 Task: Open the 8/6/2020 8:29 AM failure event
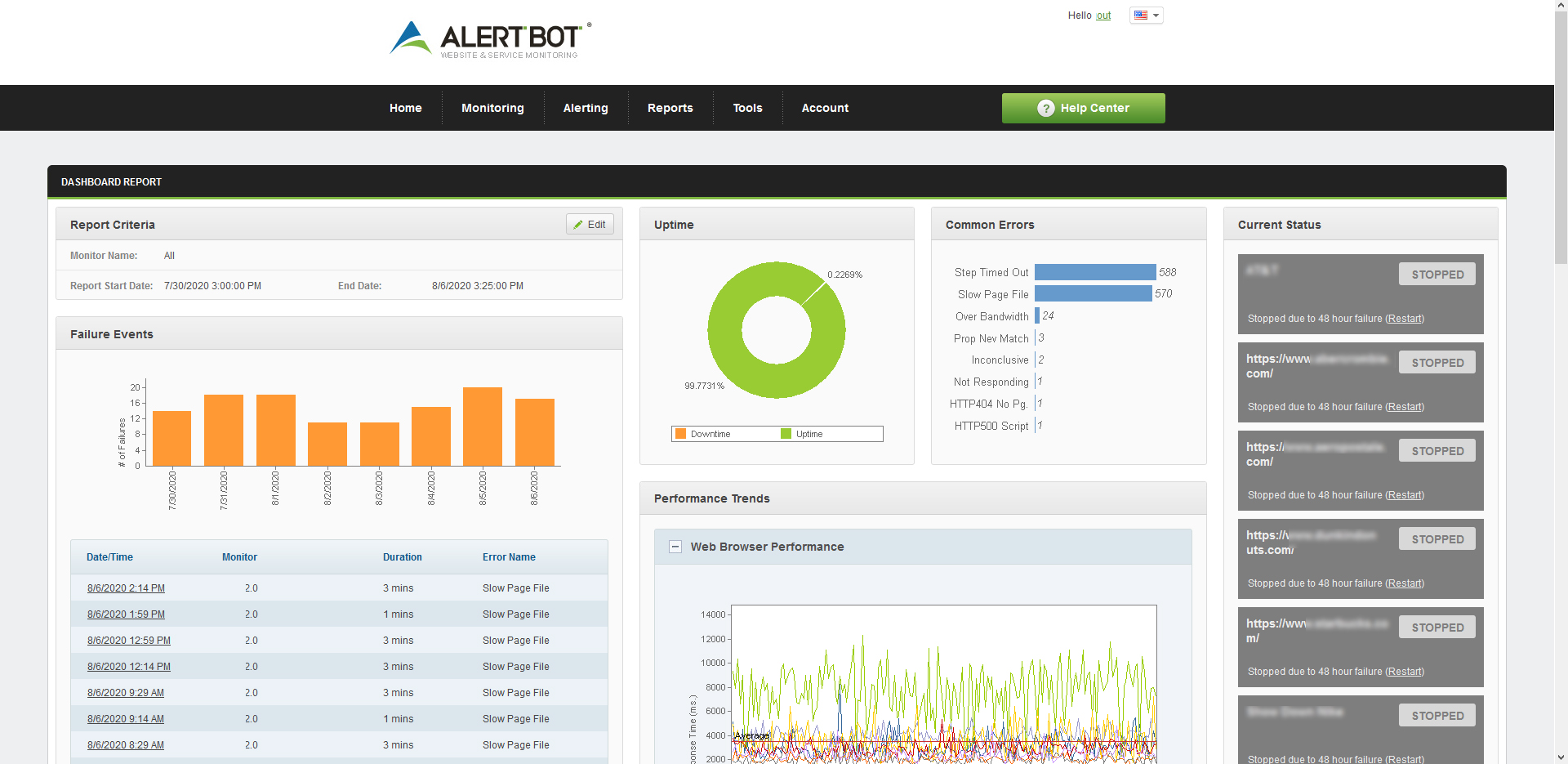(x=126, y=745)
